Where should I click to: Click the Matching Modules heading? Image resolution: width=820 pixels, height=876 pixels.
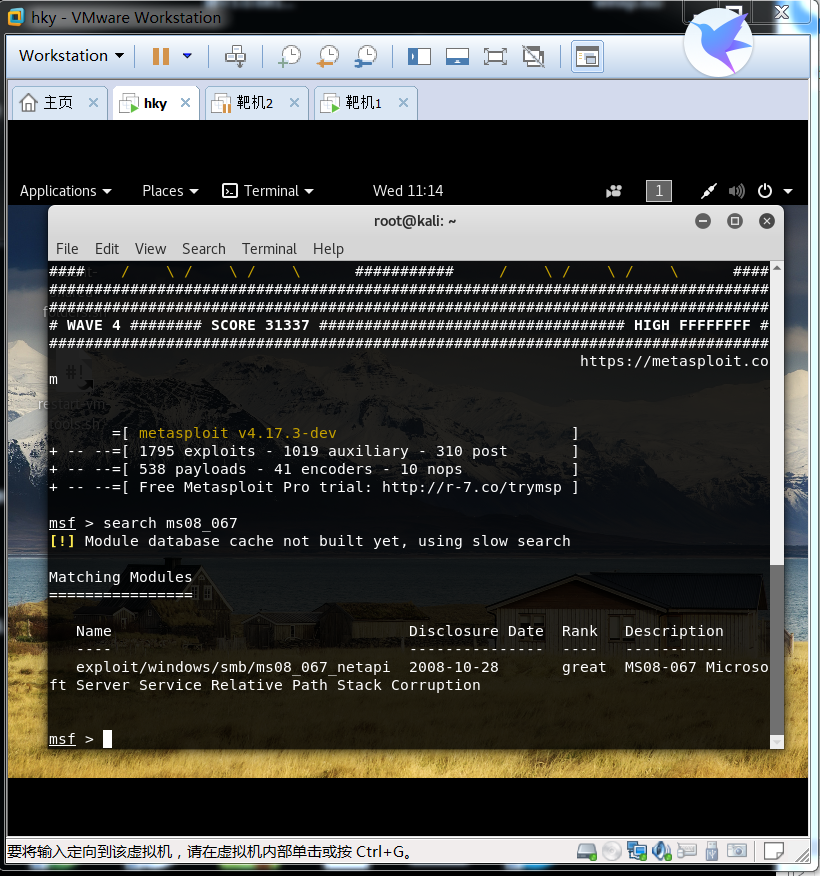click(120, 577)
